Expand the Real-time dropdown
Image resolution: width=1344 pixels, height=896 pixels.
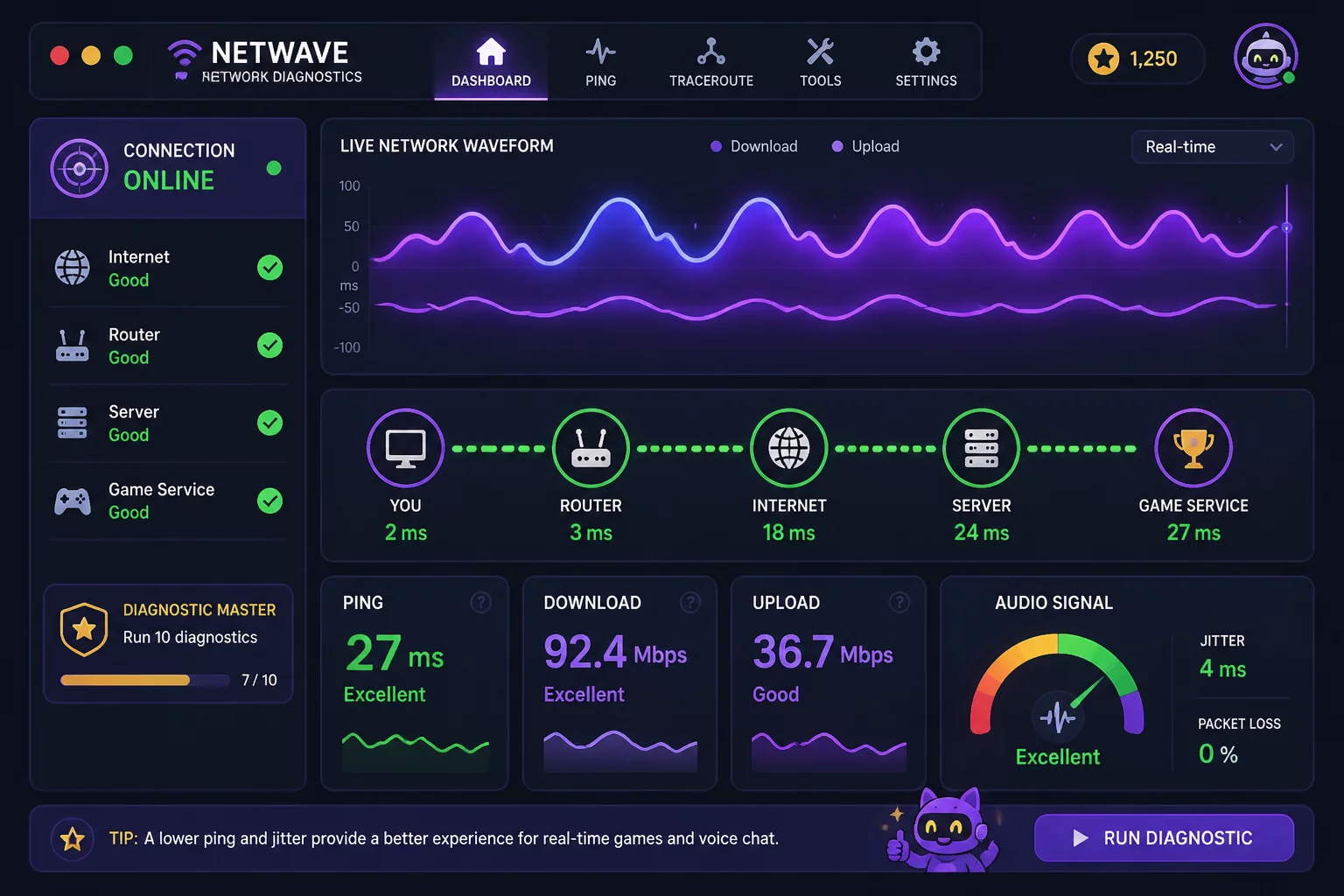coord(1213,147)
